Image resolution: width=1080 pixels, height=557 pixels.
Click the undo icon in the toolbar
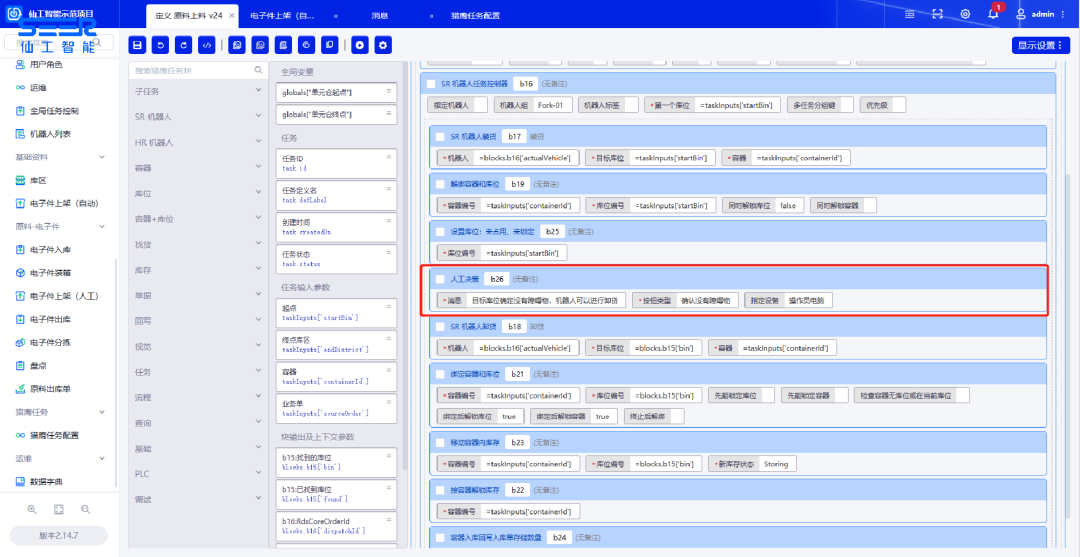[x=160, y=45]
